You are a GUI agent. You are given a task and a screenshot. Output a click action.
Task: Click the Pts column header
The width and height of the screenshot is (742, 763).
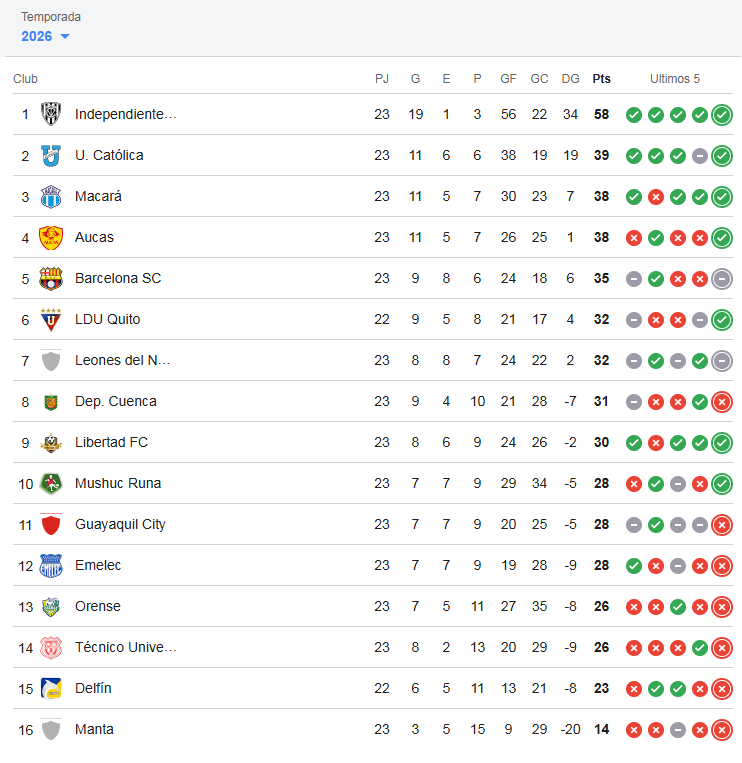tap(601, 79)
